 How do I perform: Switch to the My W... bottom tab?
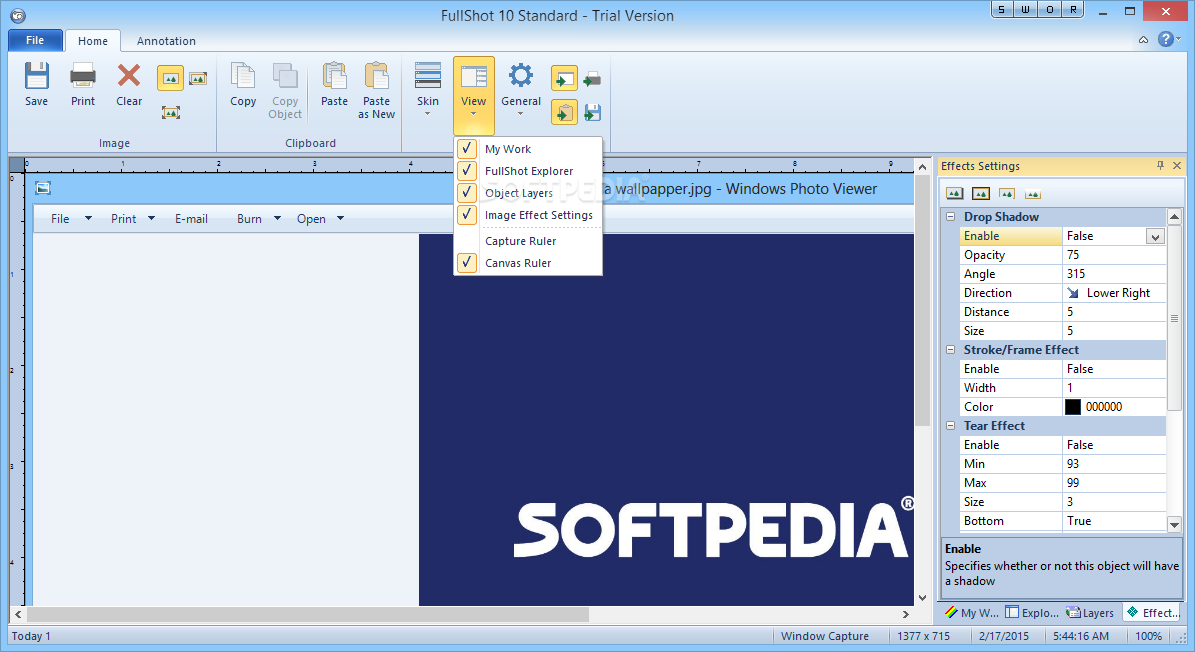972,612
